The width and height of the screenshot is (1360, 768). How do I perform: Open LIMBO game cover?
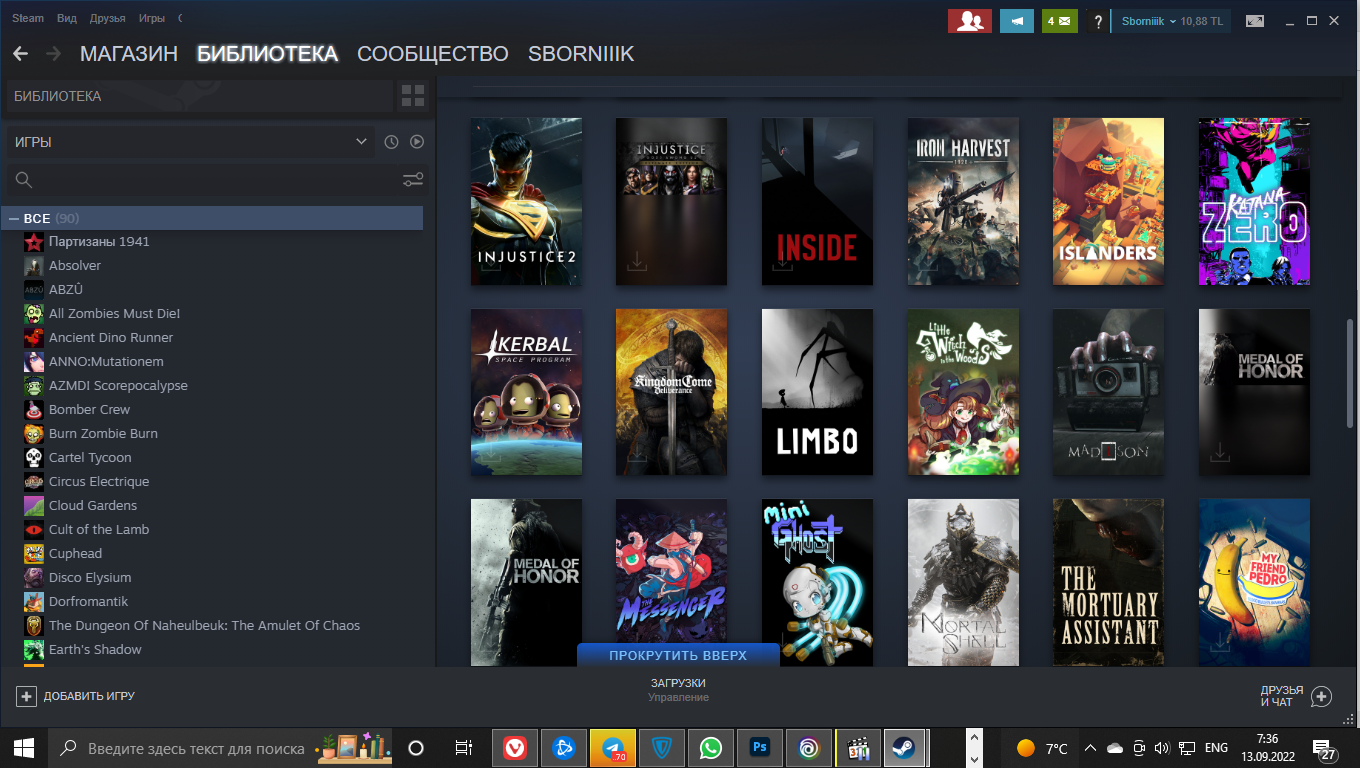[817, 392]
